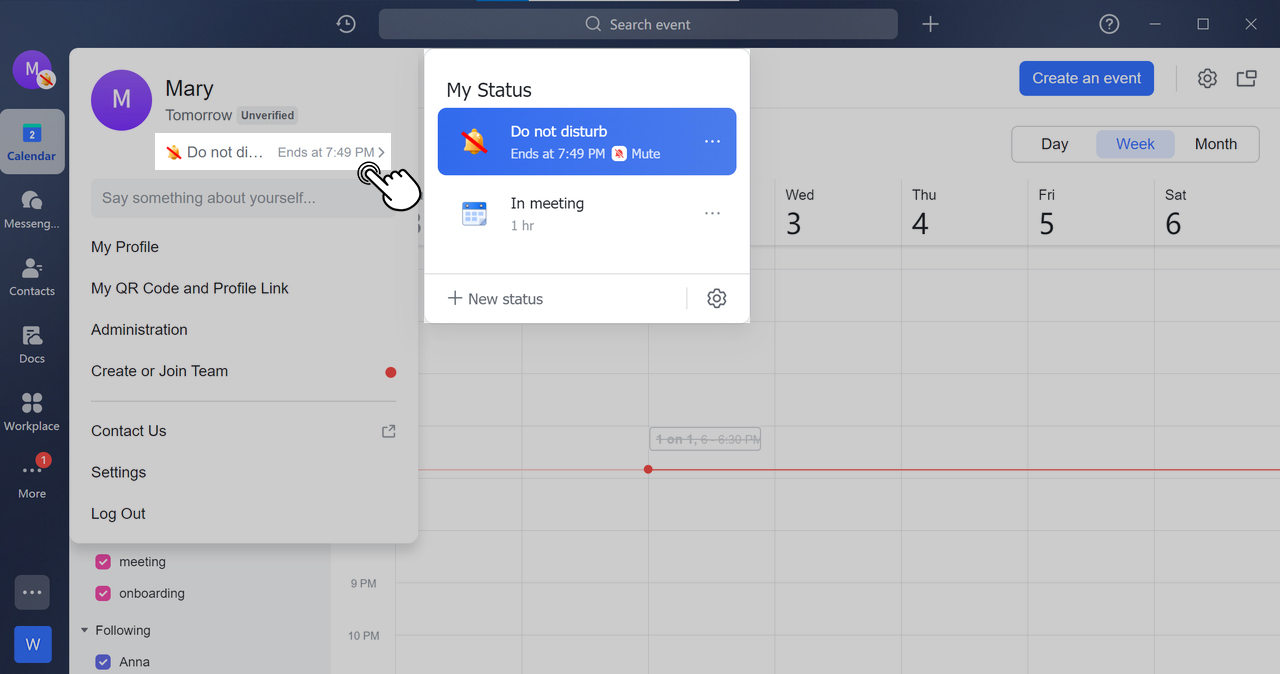Screen dimensions: 1280x674
Task: Switch to Month calendar view
Action: click(x=1215, y=143)
